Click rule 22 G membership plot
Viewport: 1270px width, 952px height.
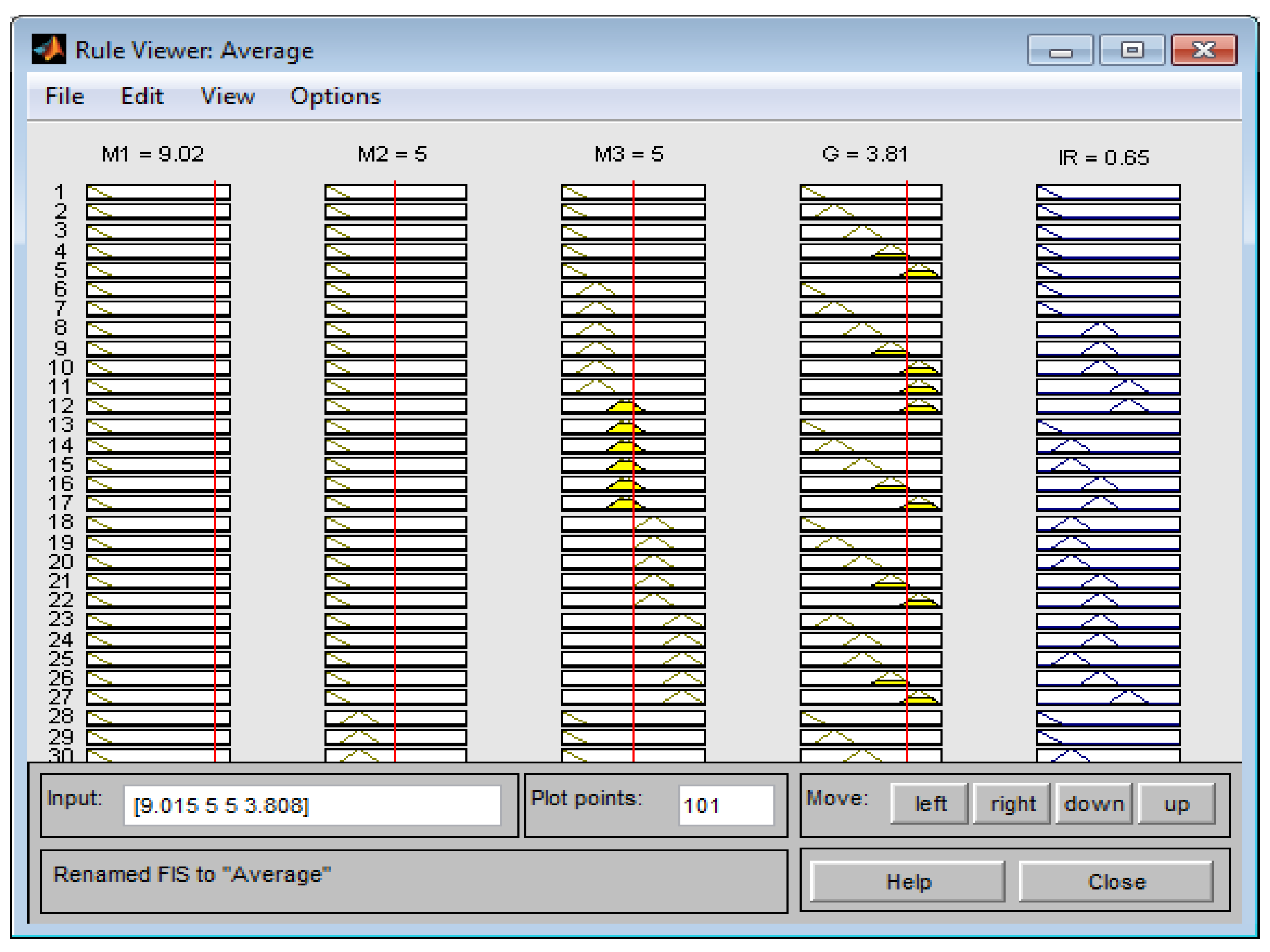click(x=871, y=600)
